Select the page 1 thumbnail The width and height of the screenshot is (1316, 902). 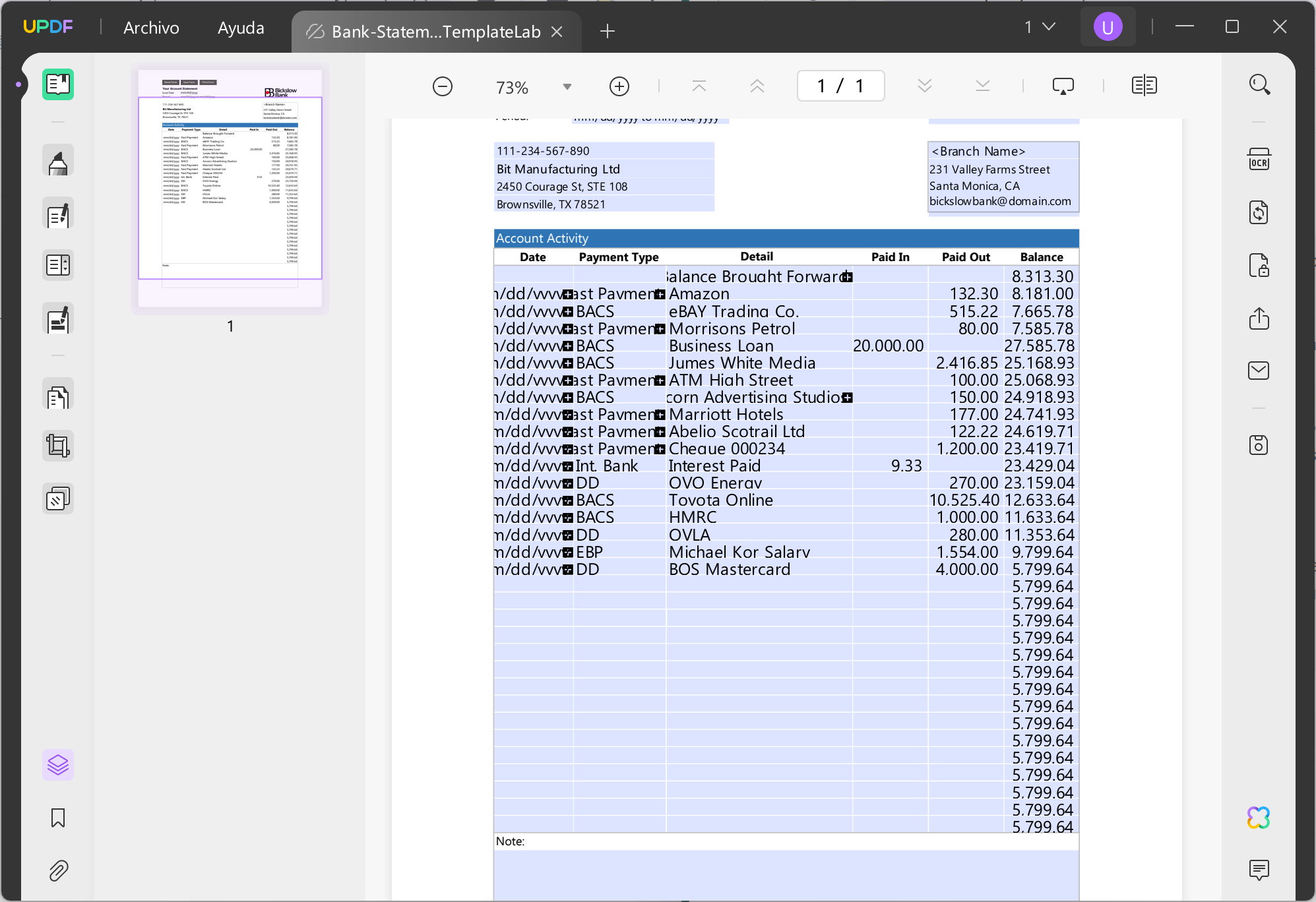tap(230, 188)
